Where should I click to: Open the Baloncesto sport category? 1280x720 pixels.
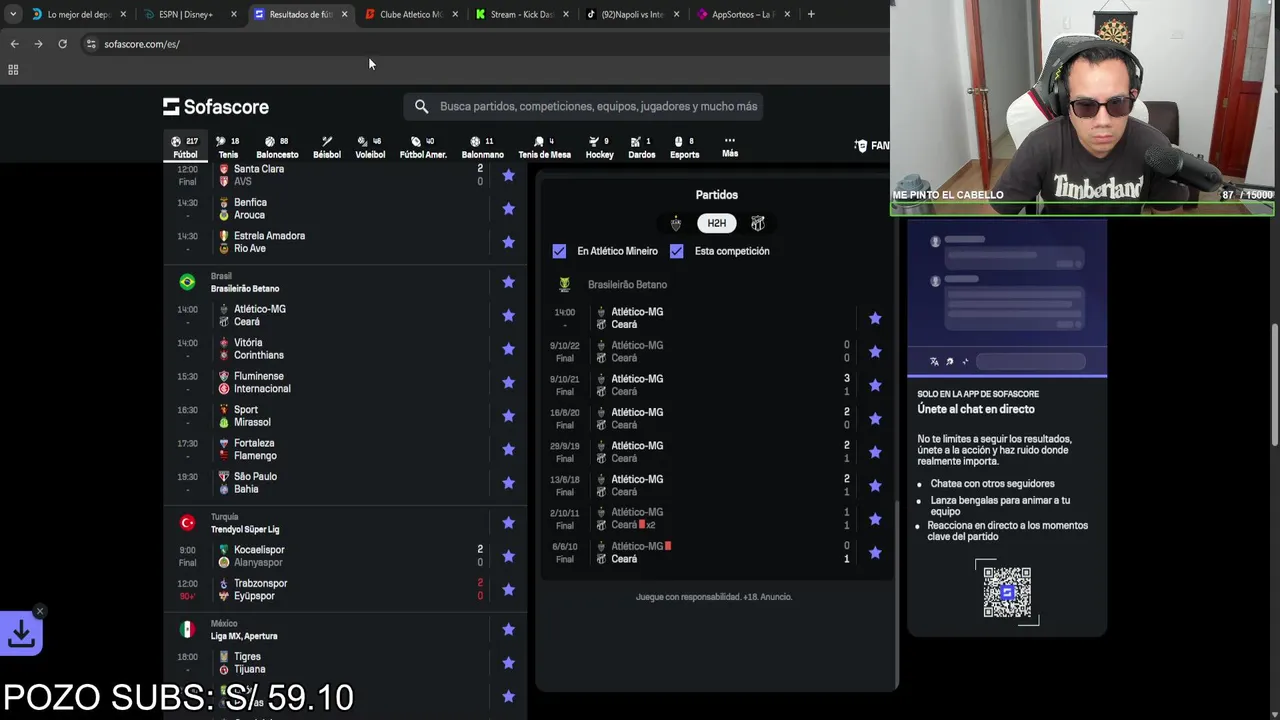(x=277, y=147)
